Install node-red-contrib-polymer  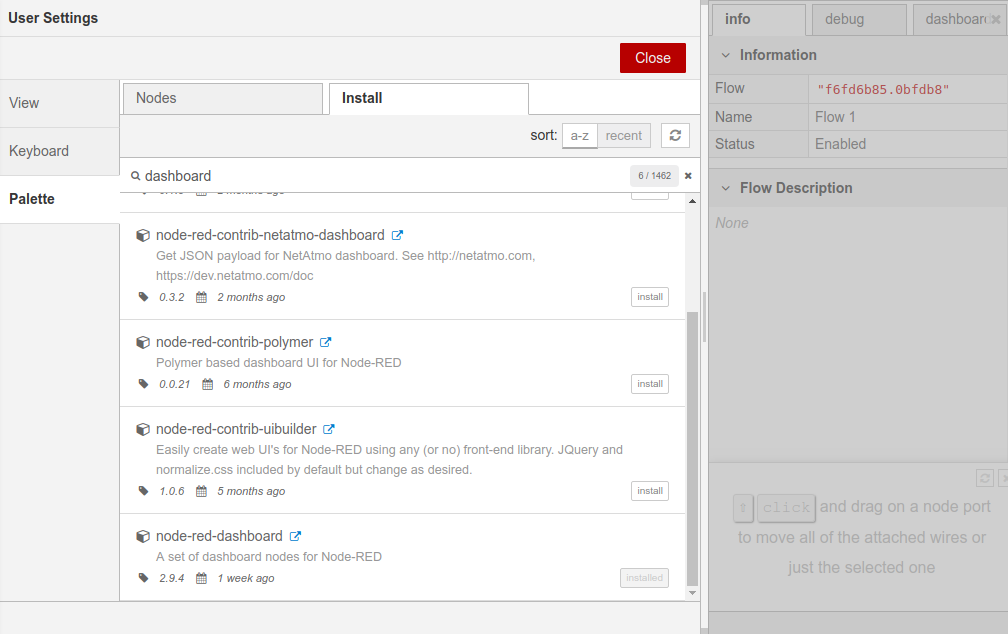click(650, 384)
